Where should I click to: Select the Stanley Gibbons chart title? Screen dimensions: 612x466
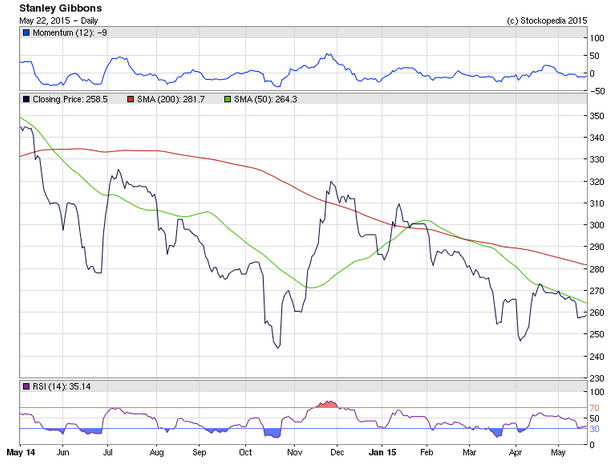[60, 8]
